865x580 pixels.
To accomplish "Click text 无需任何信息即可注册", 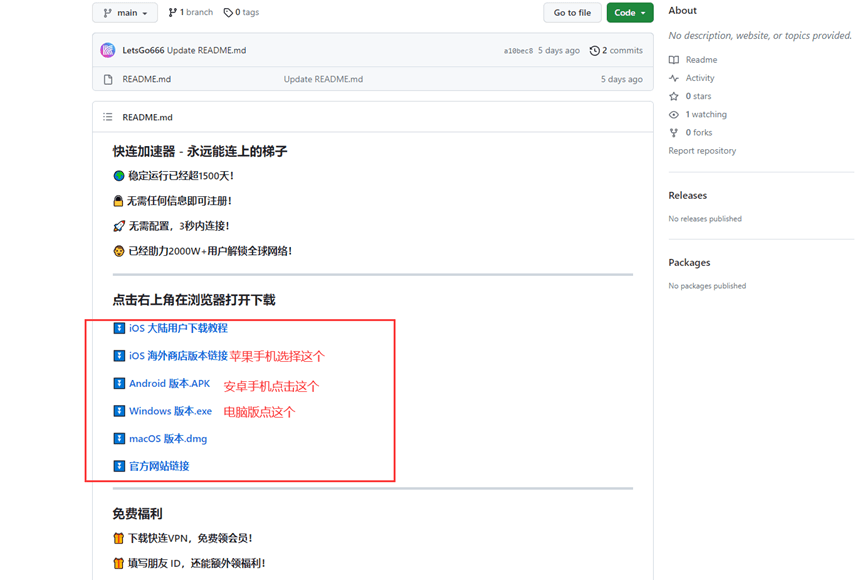I will coord(179,201).
